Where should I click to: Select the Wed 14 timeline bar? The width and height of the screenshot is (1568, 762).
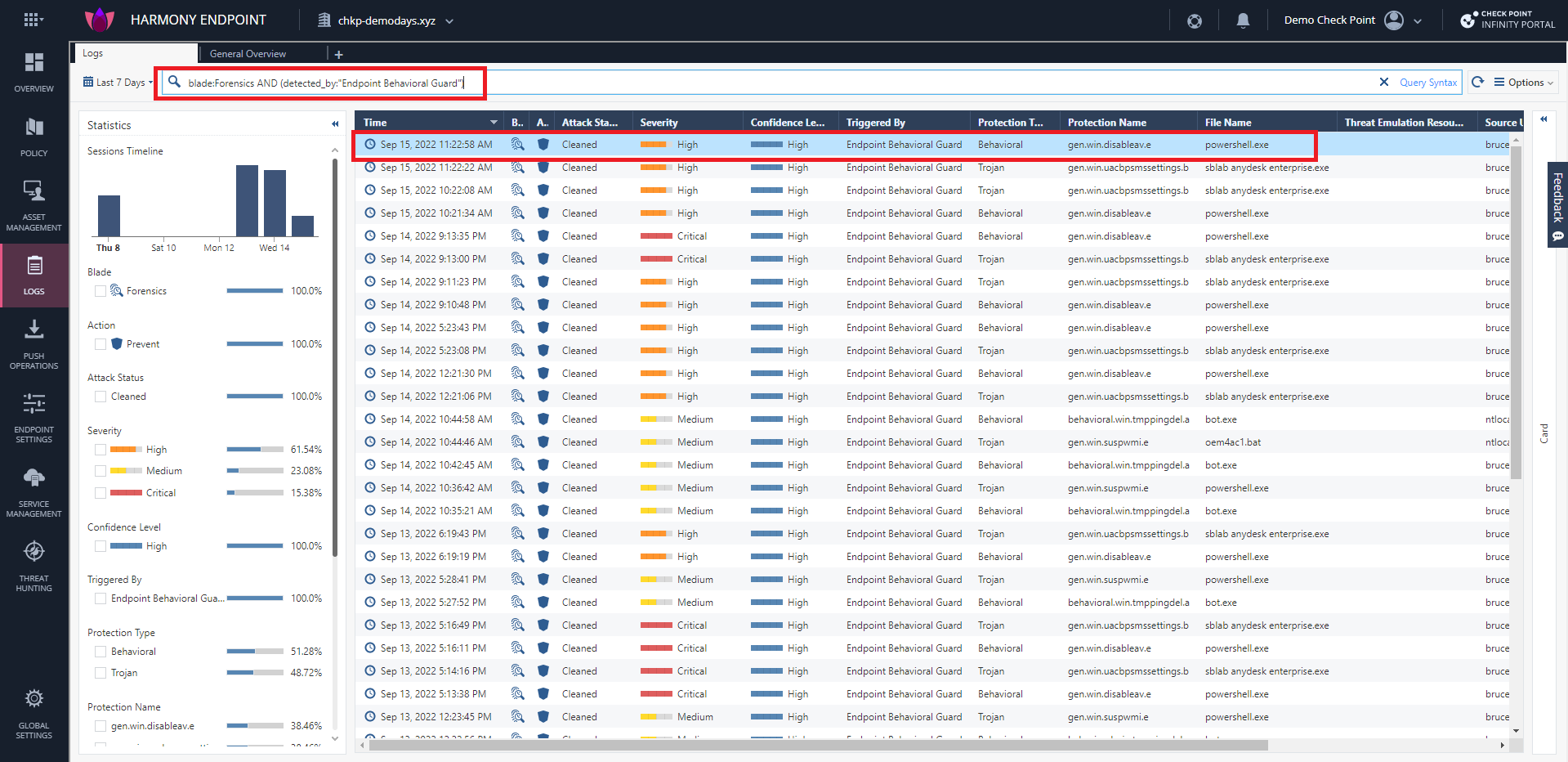(x=275, y=203)
